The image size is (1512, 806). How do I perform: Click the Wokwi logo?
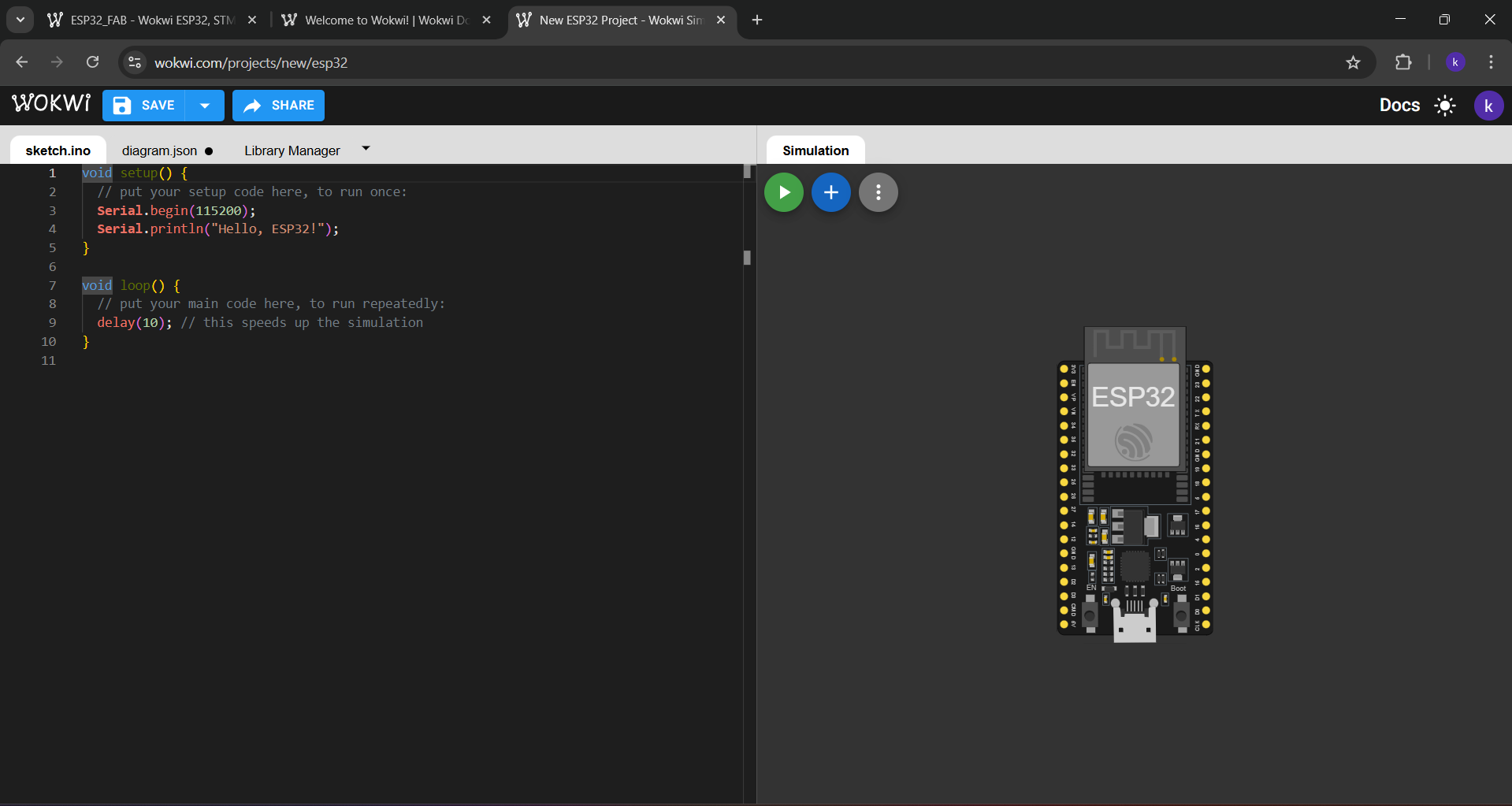pyautogui.click(x=51, y=104)
